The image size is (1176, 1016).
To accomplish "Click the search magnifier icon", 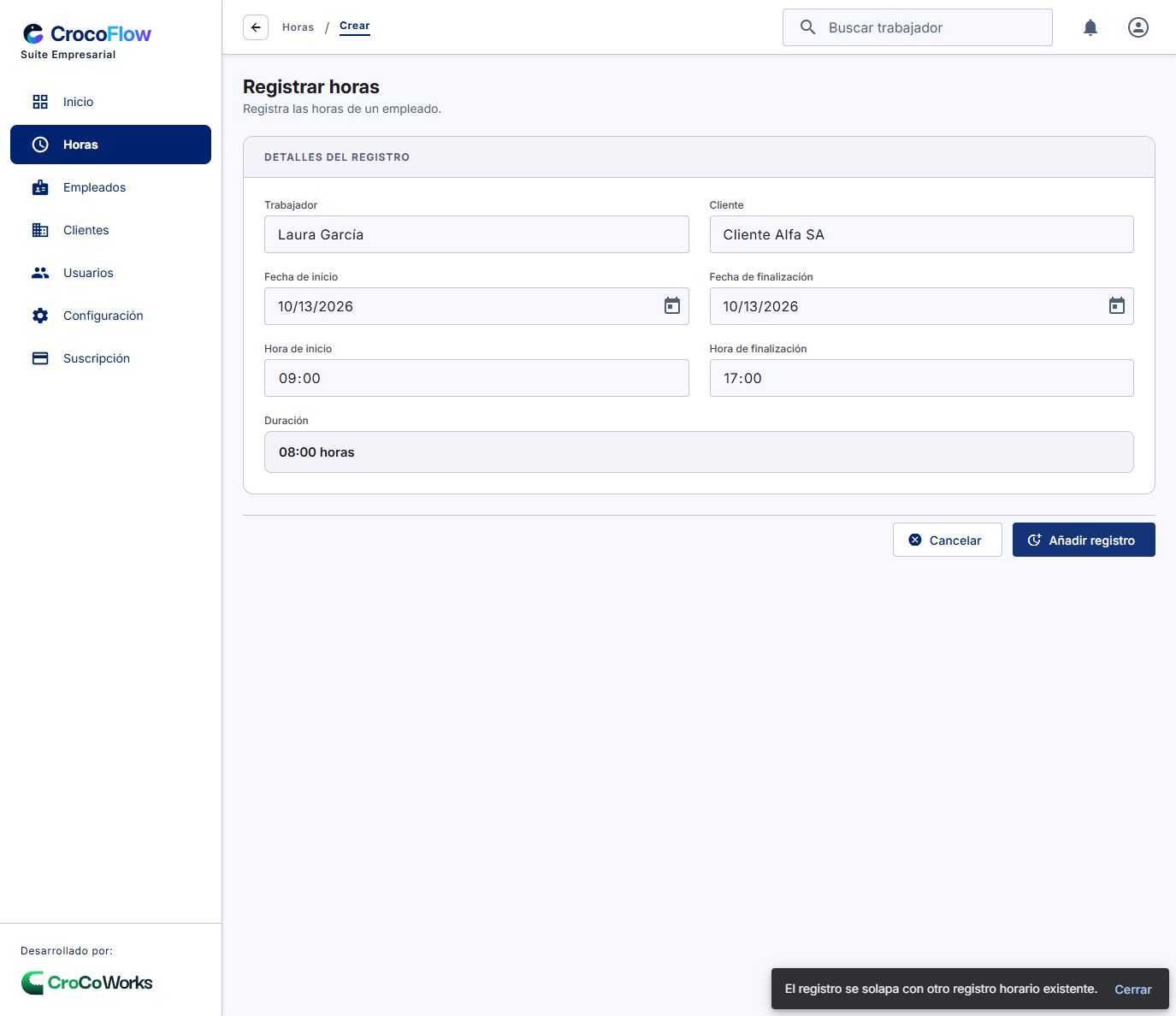I will (807, 27).
